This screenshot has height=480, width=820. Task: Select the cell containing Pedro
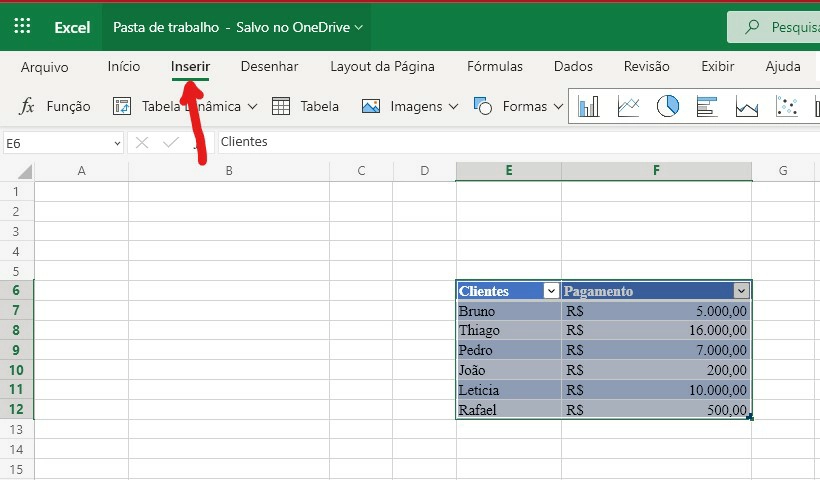click(509, 350)
